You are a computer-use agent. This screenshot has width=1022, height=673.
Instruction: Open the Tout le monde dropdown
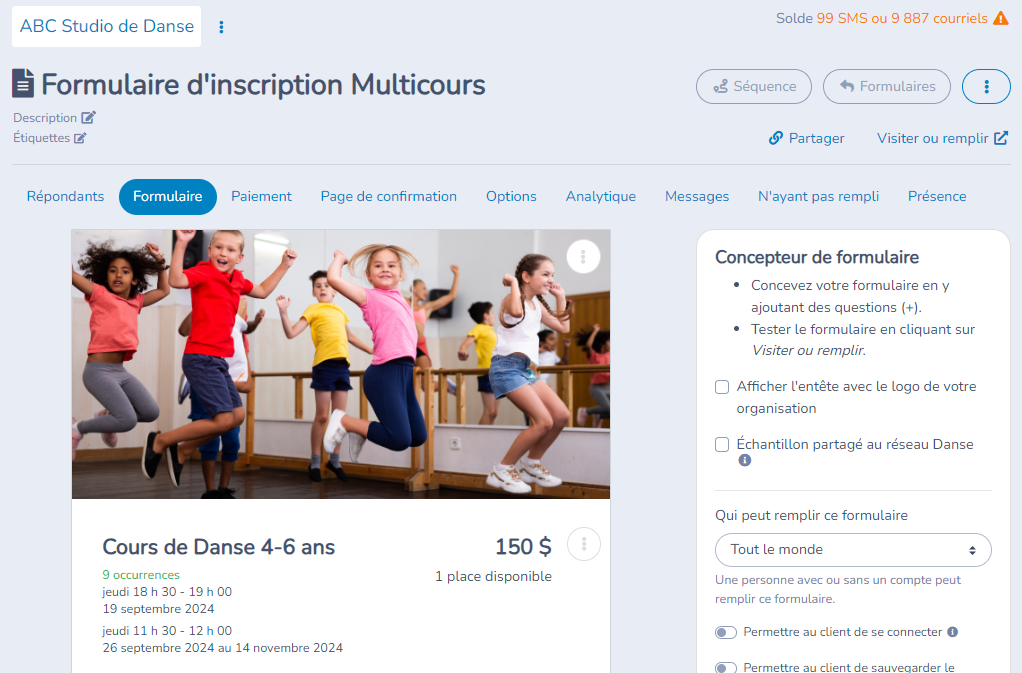pos(853,550)
